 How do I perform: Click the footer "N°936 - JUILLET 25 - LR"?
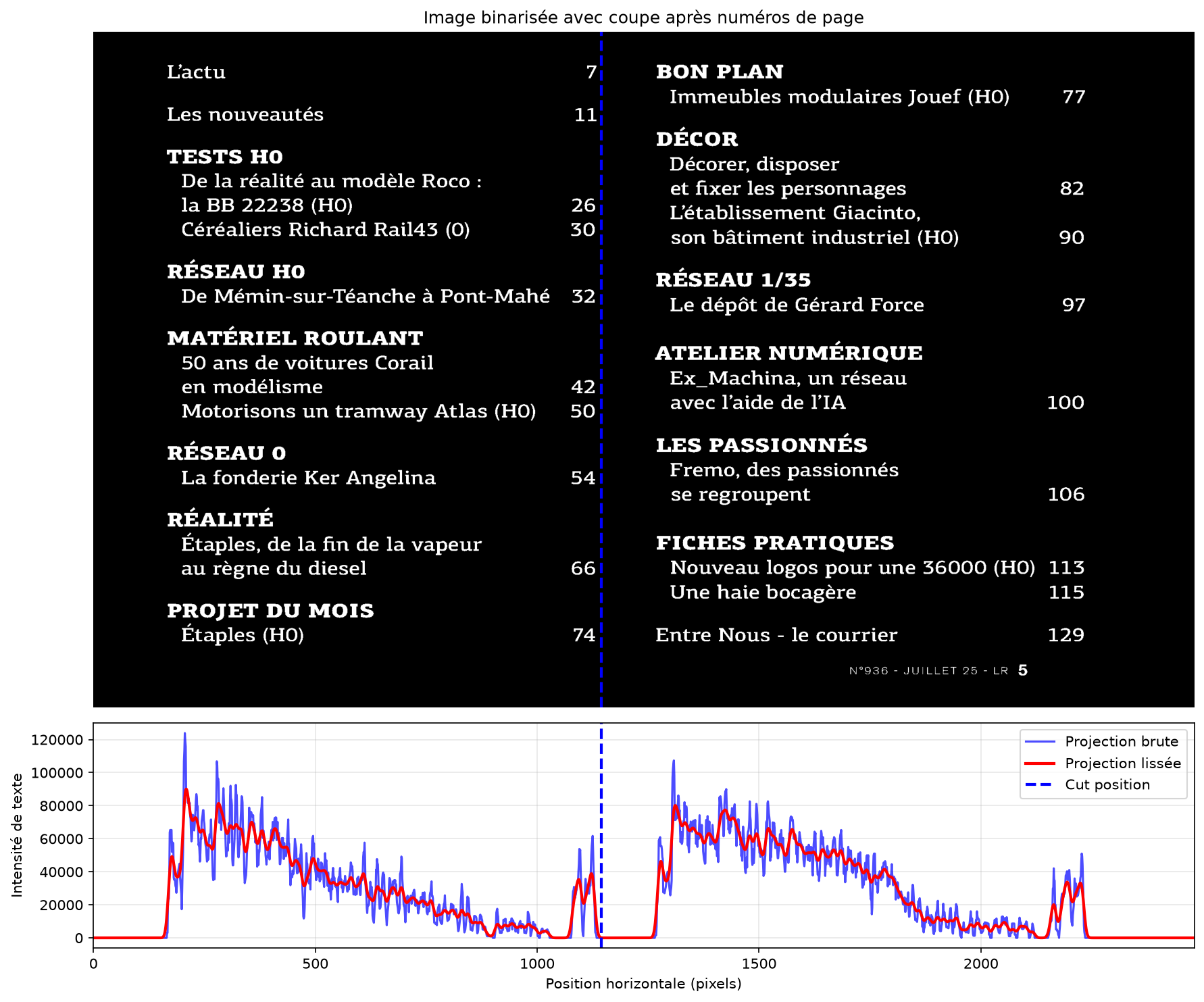pos(929,671)
